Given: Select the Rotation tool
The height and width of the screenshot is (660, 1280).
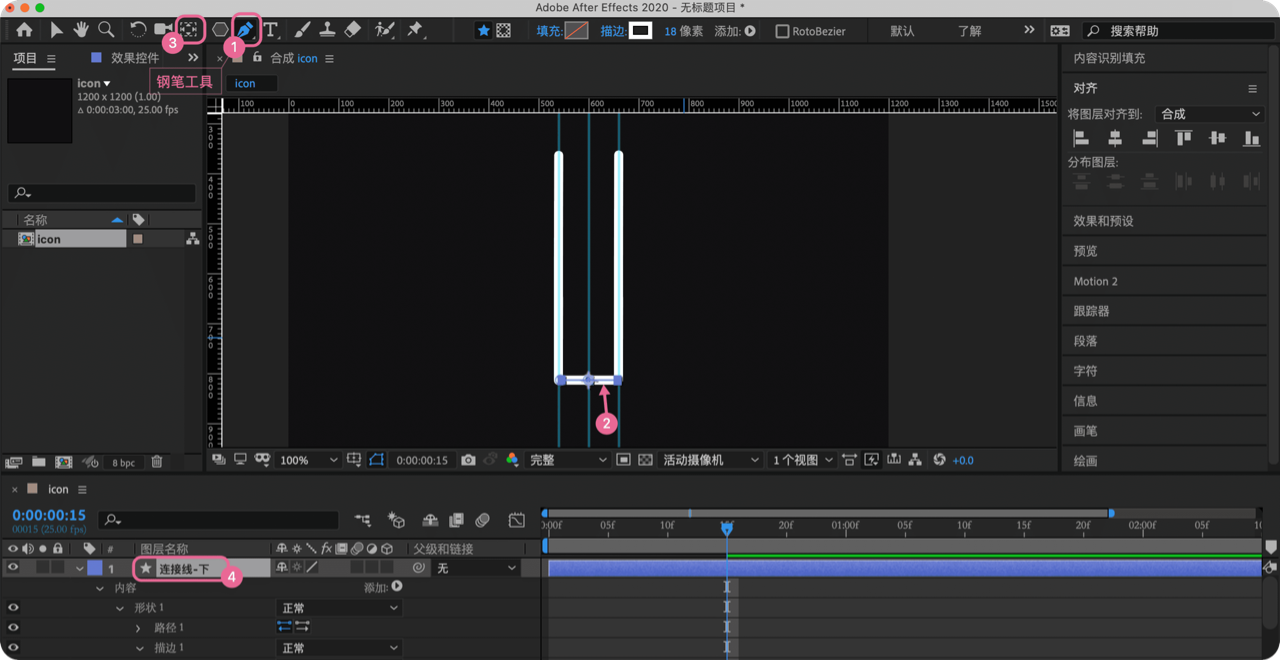Looking at the screenshot, I should 138,31.
